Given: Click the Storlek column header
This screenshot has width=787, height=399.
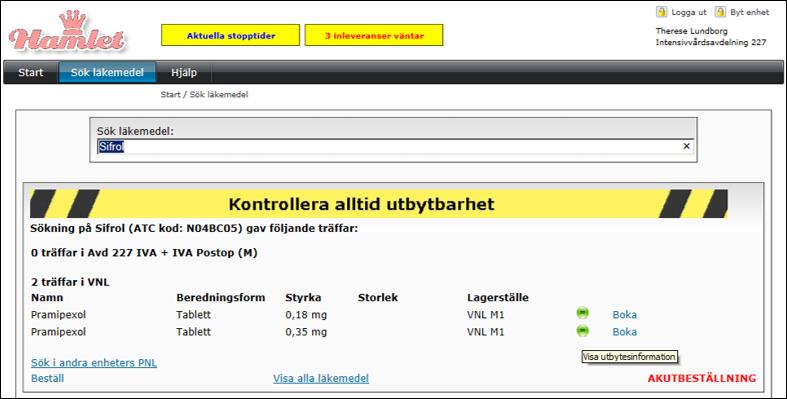Looking at the screenshot, I should 377,298.
